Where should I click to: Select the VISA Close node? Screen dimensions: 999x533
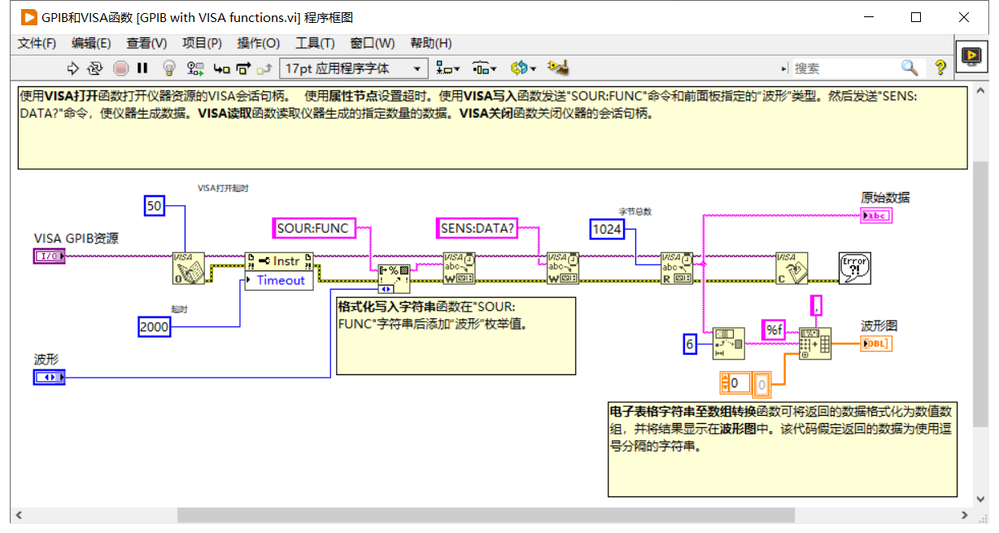791,268
